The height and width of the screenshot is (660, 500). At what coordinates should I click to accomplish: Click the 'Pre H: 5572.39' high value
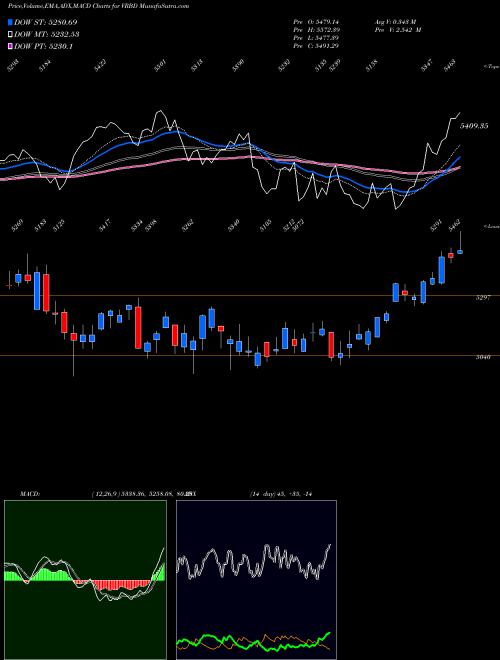click(316, 30)
